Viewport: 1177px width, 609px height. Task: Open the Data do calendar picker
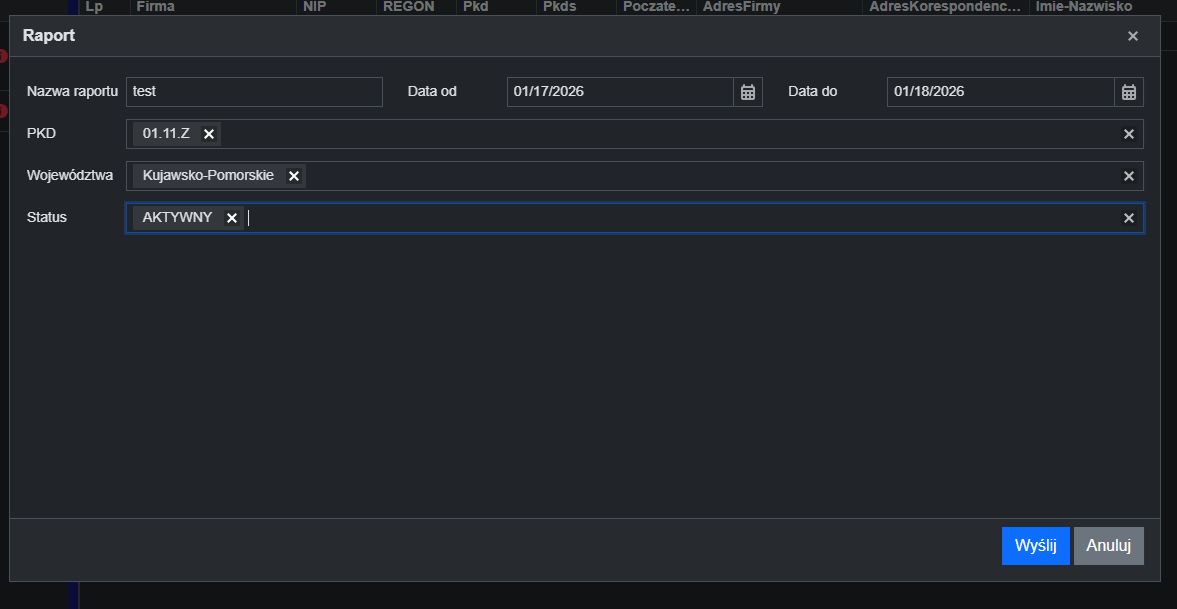(1128, 92)
